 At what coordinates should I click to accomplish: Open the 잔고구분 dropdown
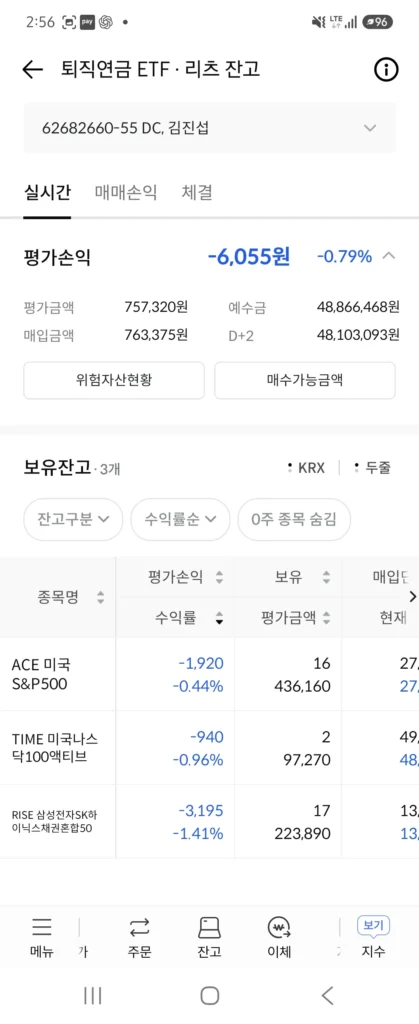[73, 519]
